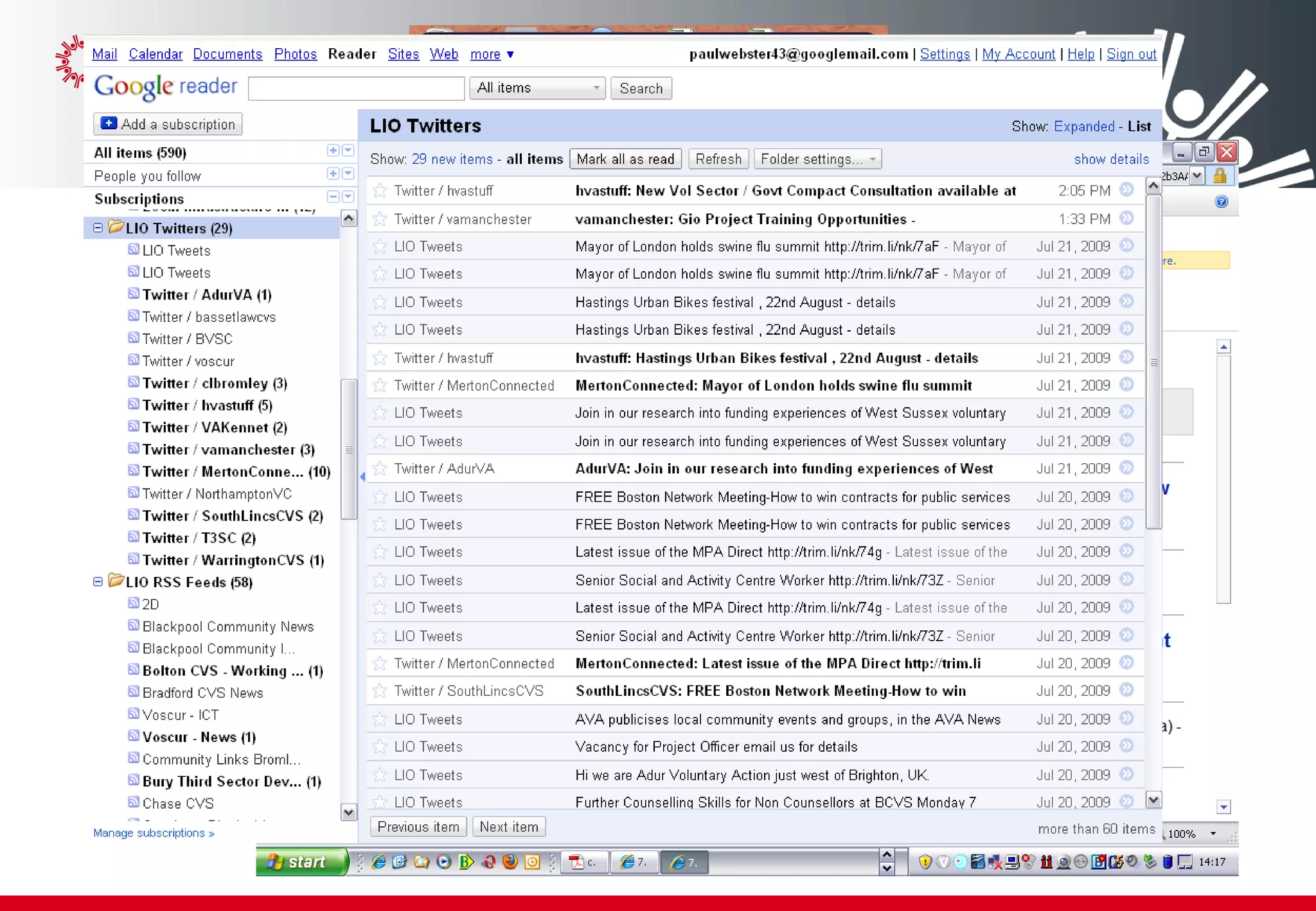Launch Internet Explorer from quick launch
Screen dimensions: 1316x911
coord(379,862)
